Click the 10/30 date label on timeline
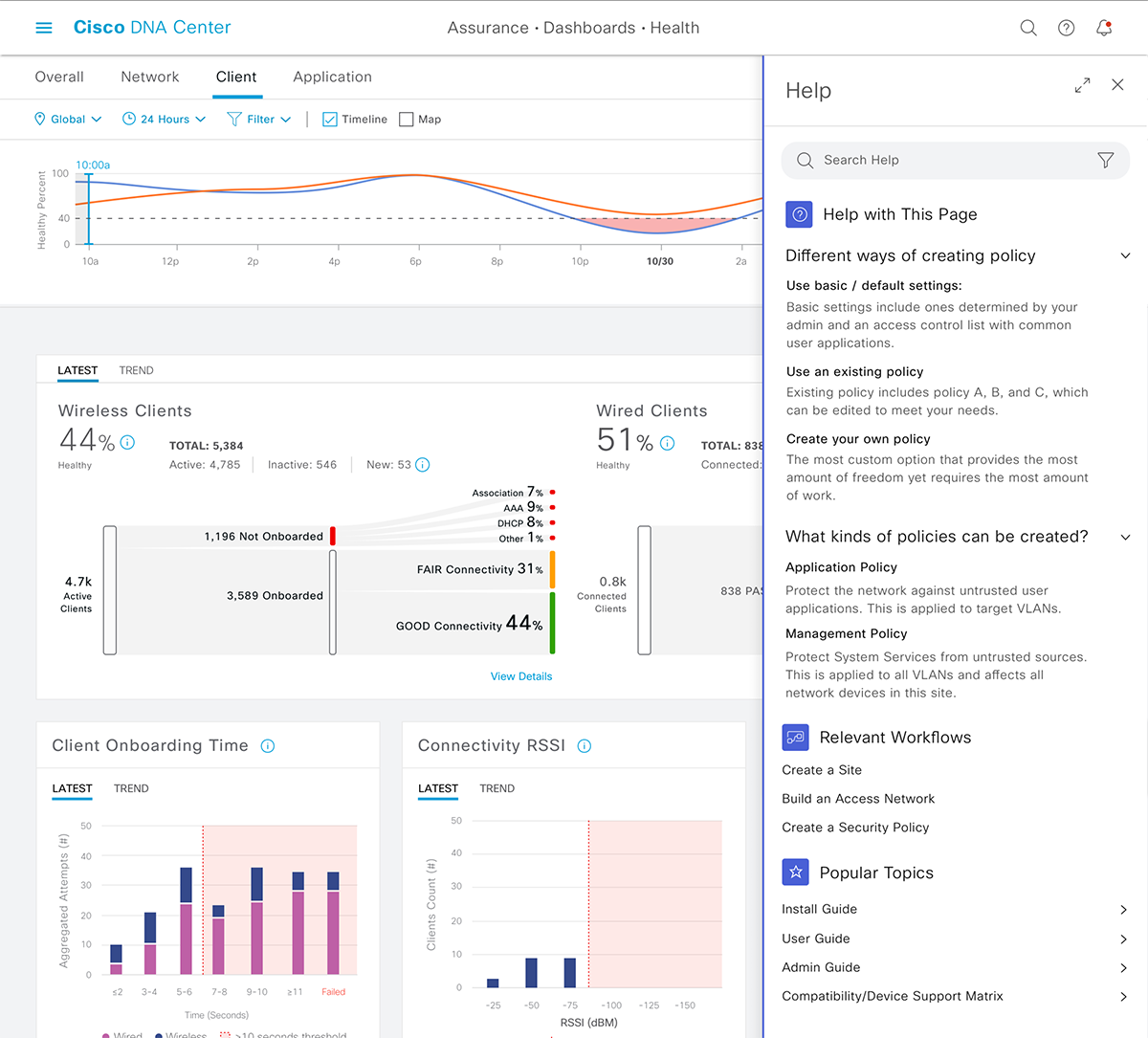Image resolution: width=1148 pixels, height=1038 pixels. pyautogui.click(x=660, y=261)
